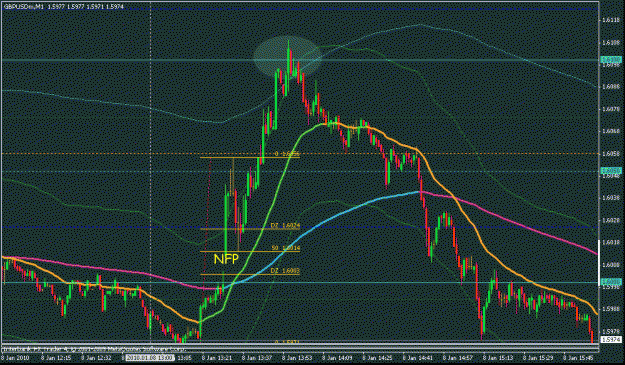
Task: Click the 1.6038 price scale label
Action: coord(610,197)
